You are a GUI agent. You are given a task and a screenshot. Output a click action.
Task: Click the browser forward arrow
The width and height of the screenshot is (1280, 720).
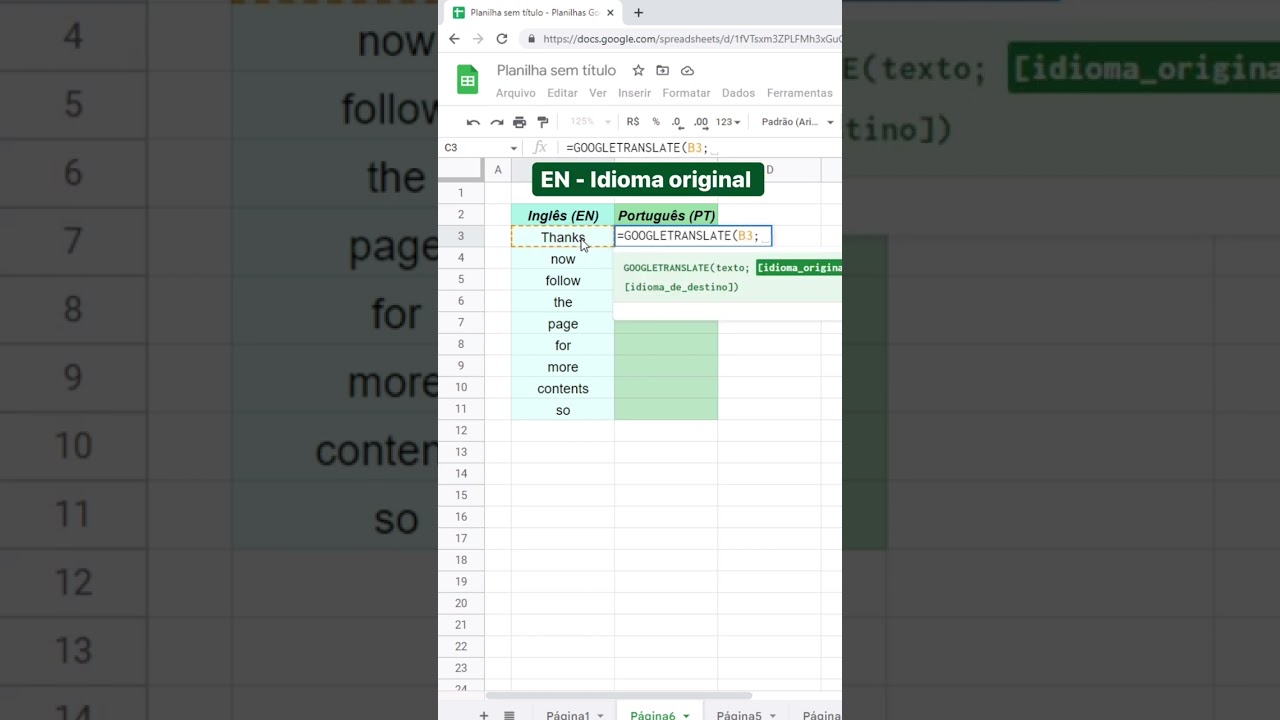pos(478,39)
